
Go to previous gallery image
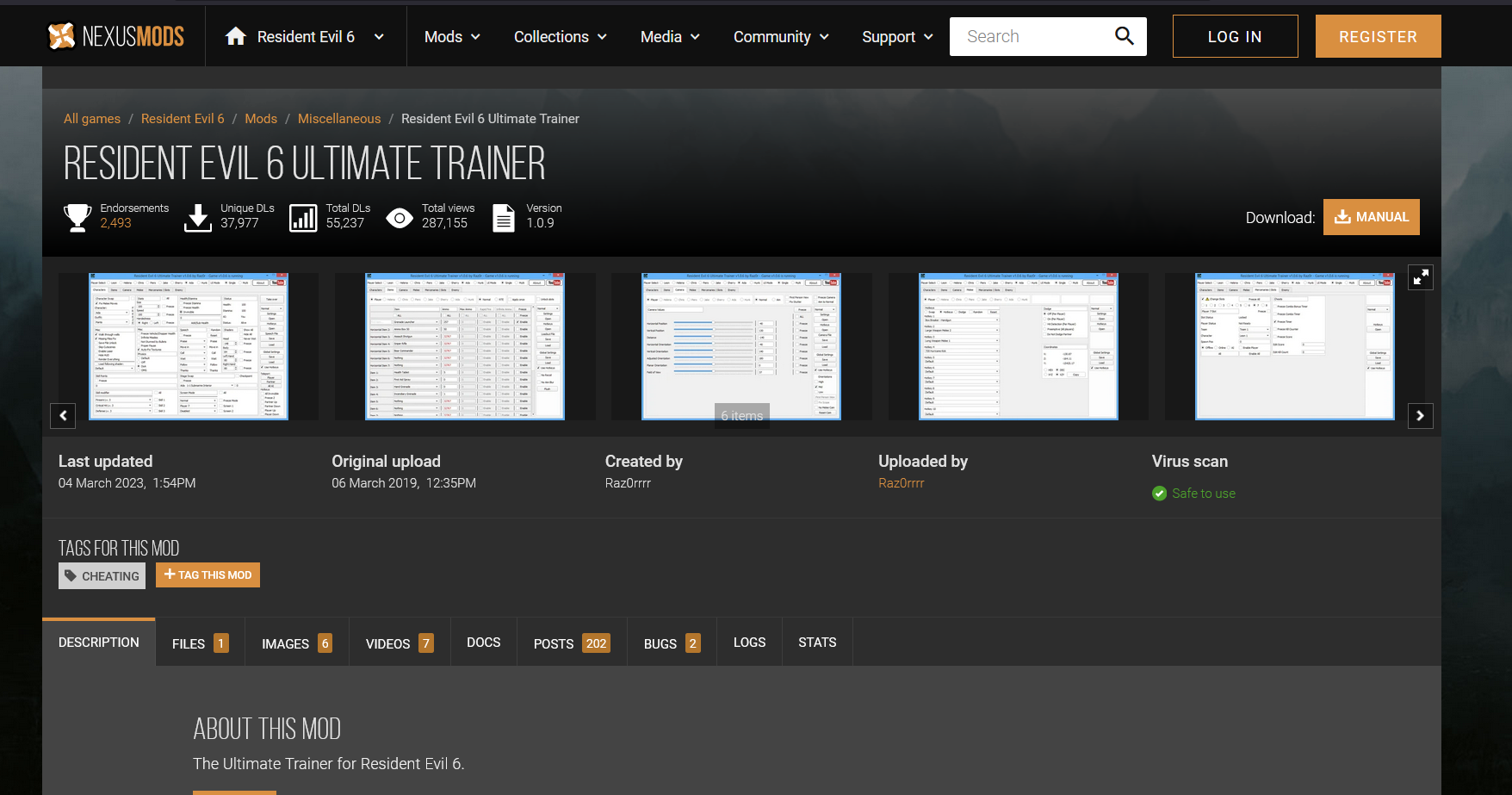(63, 416)
